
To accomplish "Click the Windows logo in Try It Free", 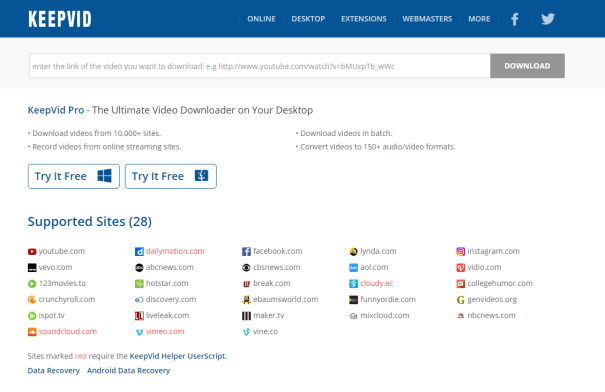I will [104, 176].
